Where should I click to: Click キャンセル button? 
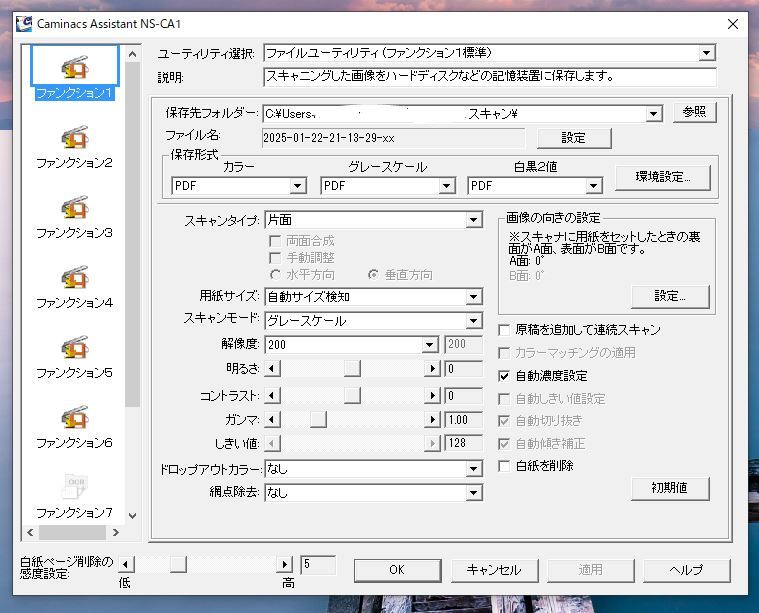(x=494, y=570)
